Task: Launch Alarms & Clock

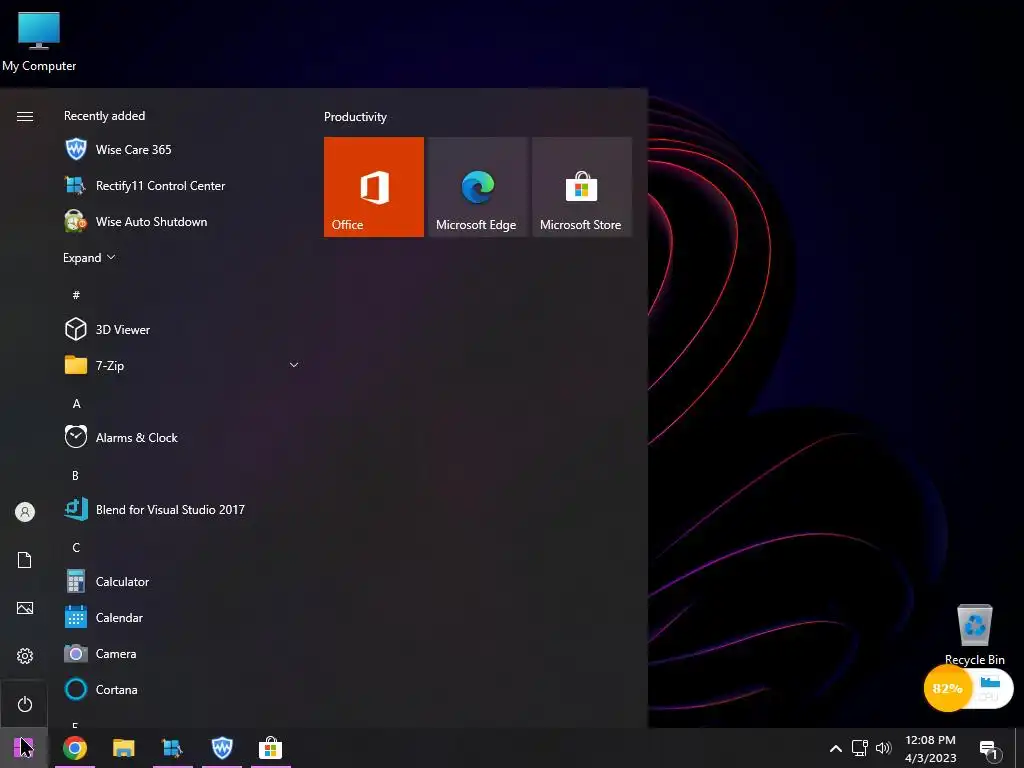Action: (x=183, y=438)
